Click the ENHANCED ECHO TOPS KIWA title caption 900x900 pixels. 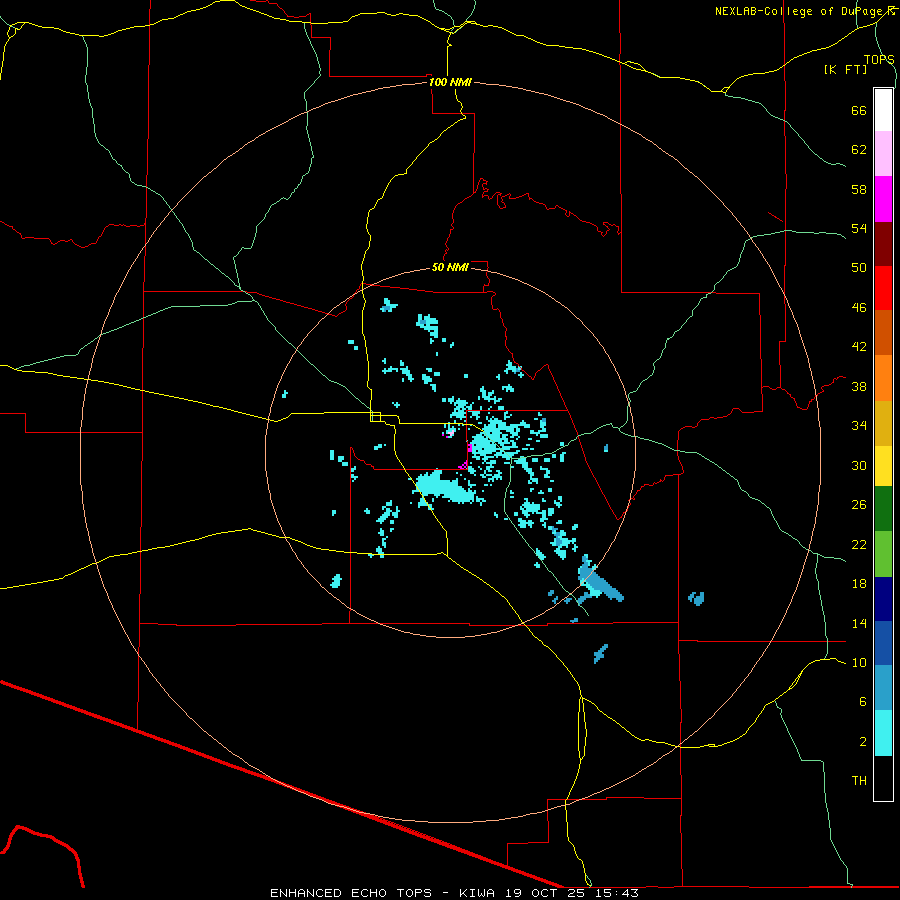coord(454,893)
